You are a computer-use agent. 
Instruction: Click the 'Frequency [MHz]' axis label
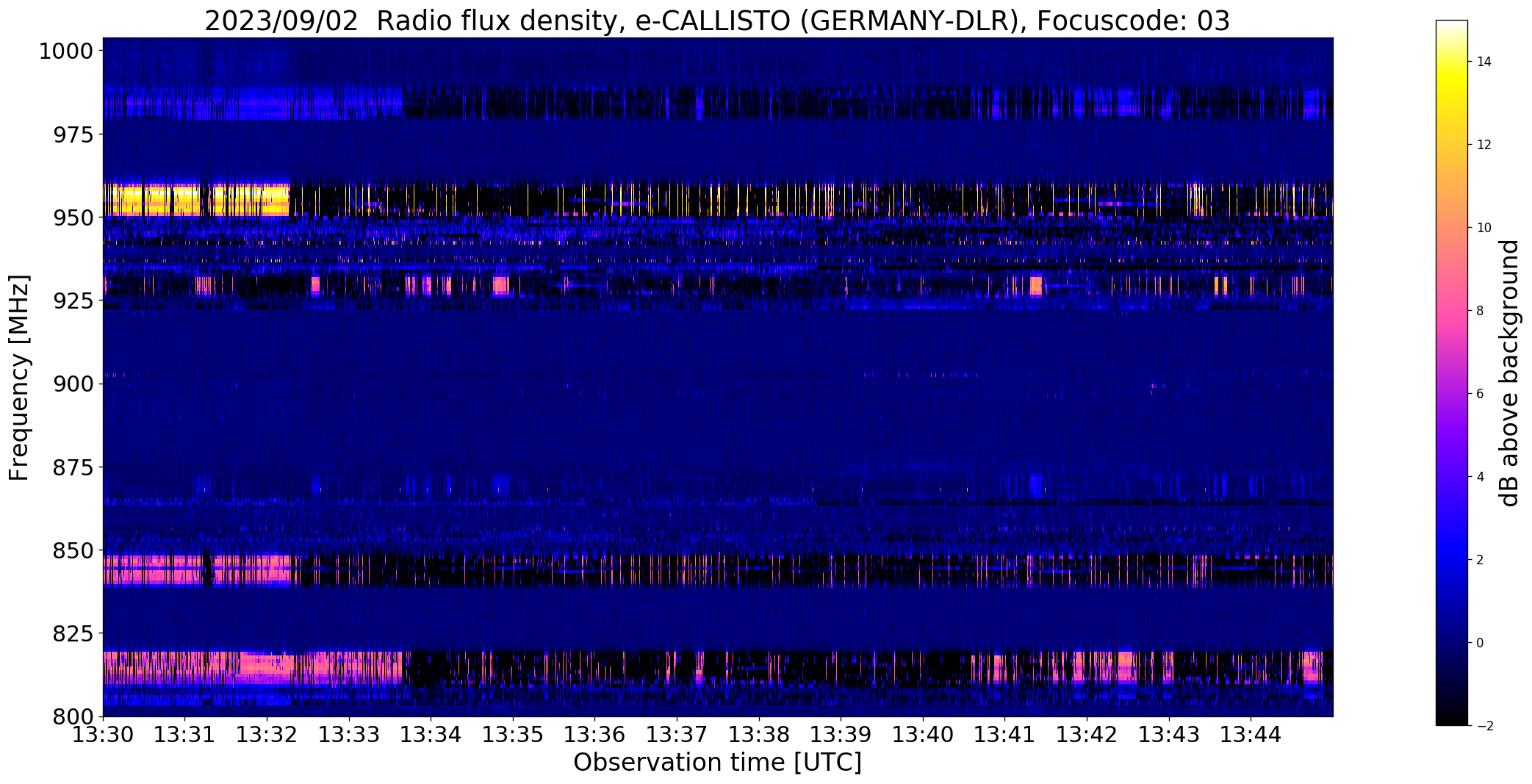[x=19, y=378]
